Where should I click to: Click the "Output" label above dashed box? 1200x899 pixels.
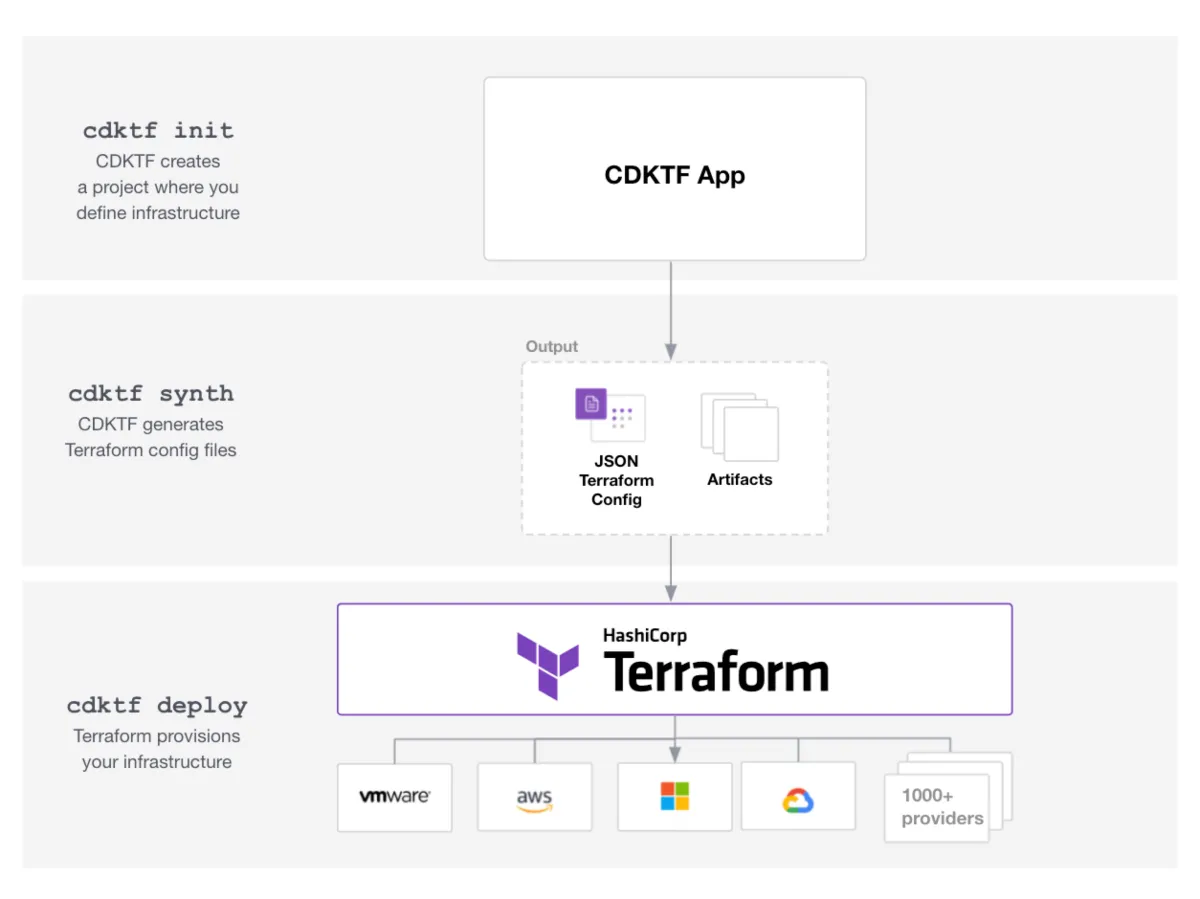pos(552,346)
